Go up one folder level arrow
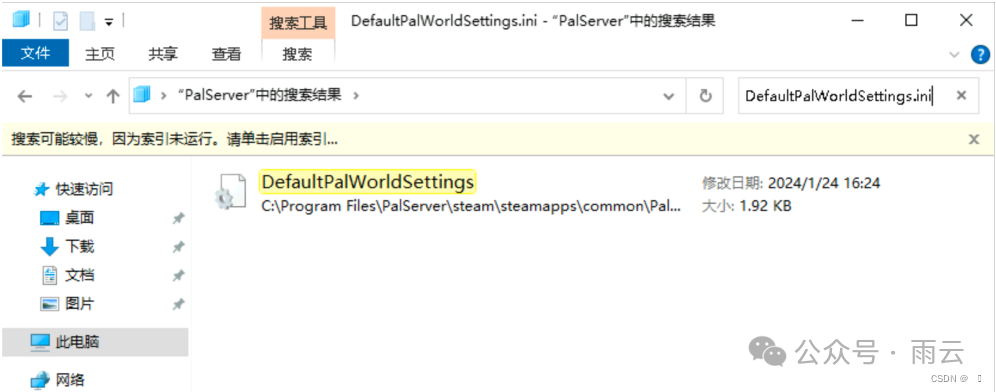Image resolution: width=996 pixels, height=392 pixels. click(113, 96)
